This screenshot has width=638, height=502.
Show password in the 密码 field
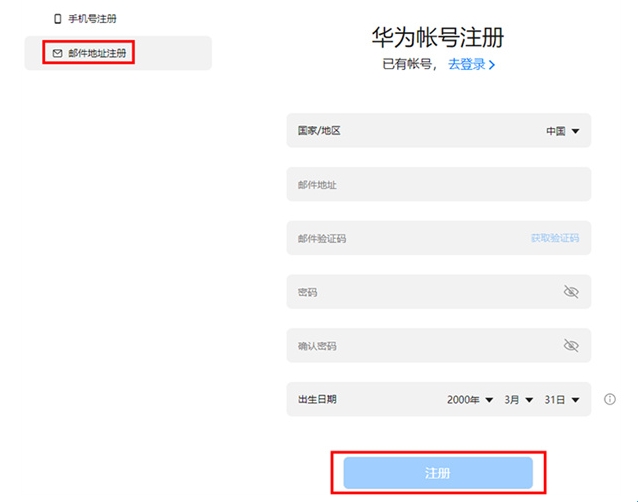click(571, 292)
